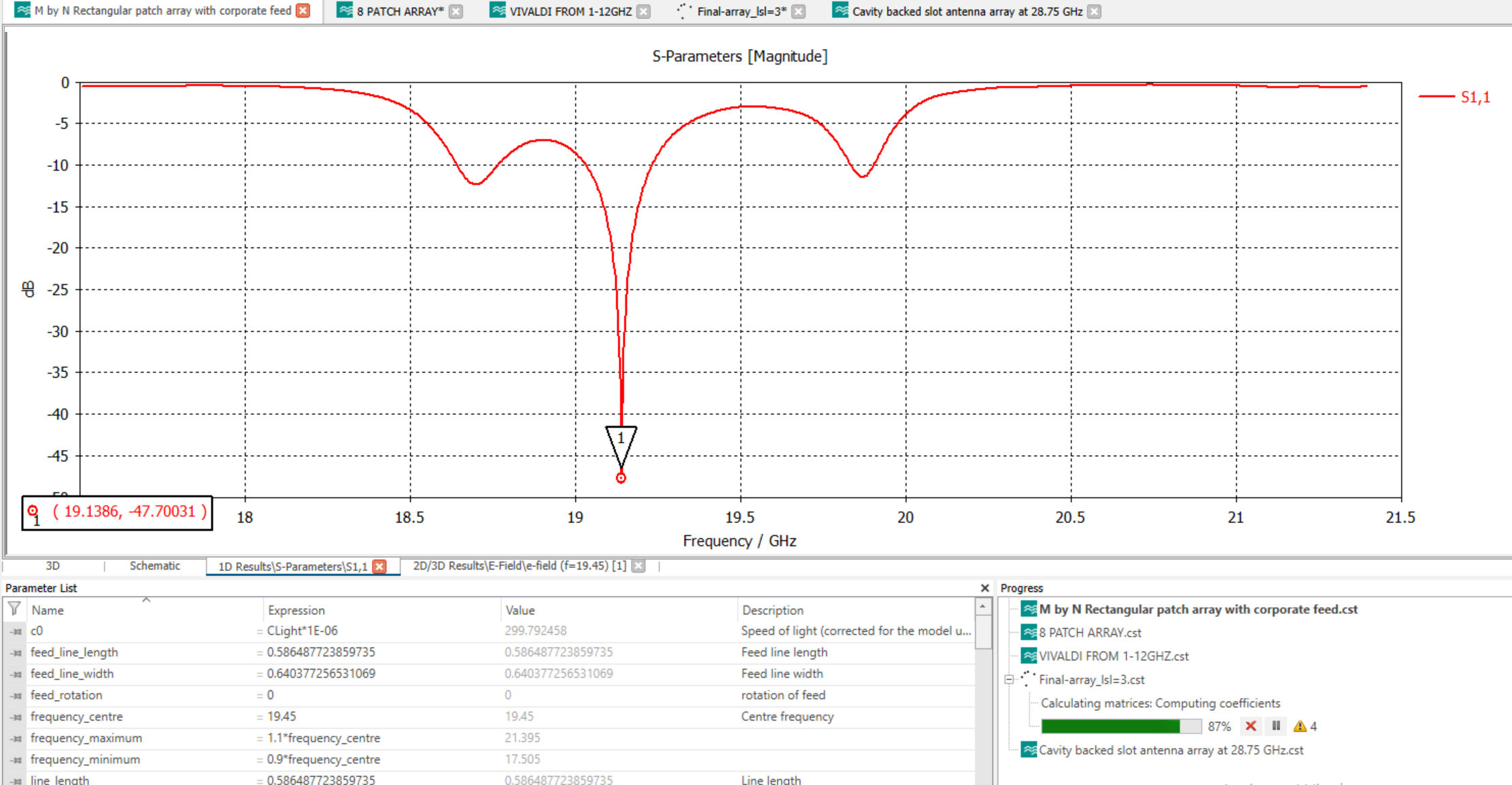This screenshot has width=1512, height=785.
Task: Close the S1,1 results tab
Action: (x=380, y=566)
